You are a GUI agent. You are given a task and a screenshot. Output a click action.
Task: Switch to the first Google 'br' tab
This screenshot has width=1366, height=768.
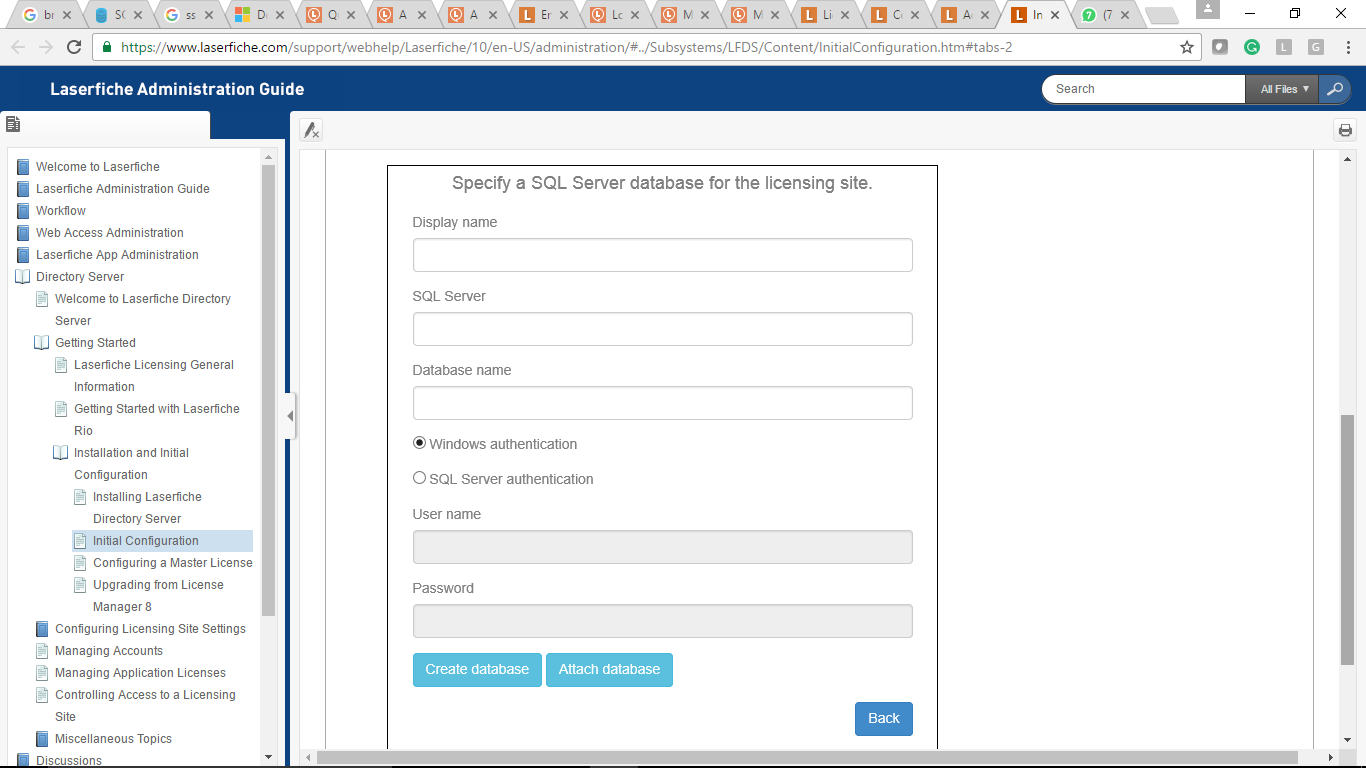[x=47, y=15]
